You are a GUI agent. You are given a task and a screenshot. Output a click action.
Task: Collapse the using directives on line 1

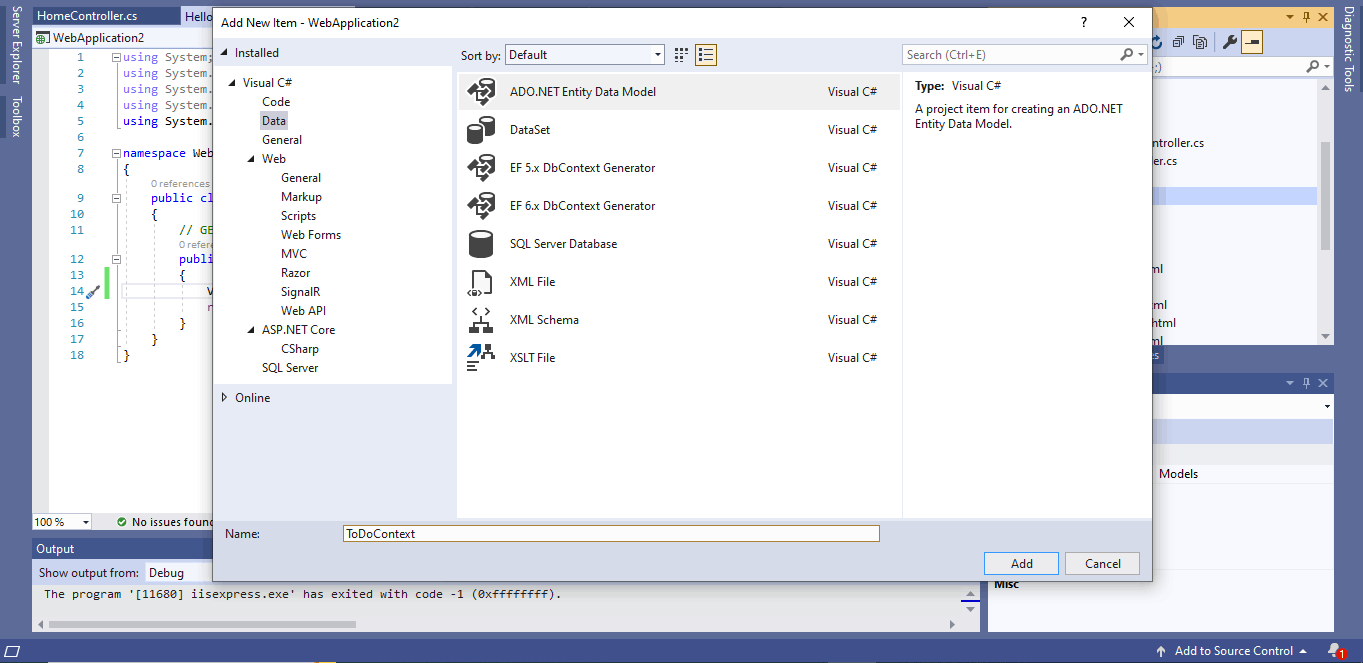click(x=116, y=57)
